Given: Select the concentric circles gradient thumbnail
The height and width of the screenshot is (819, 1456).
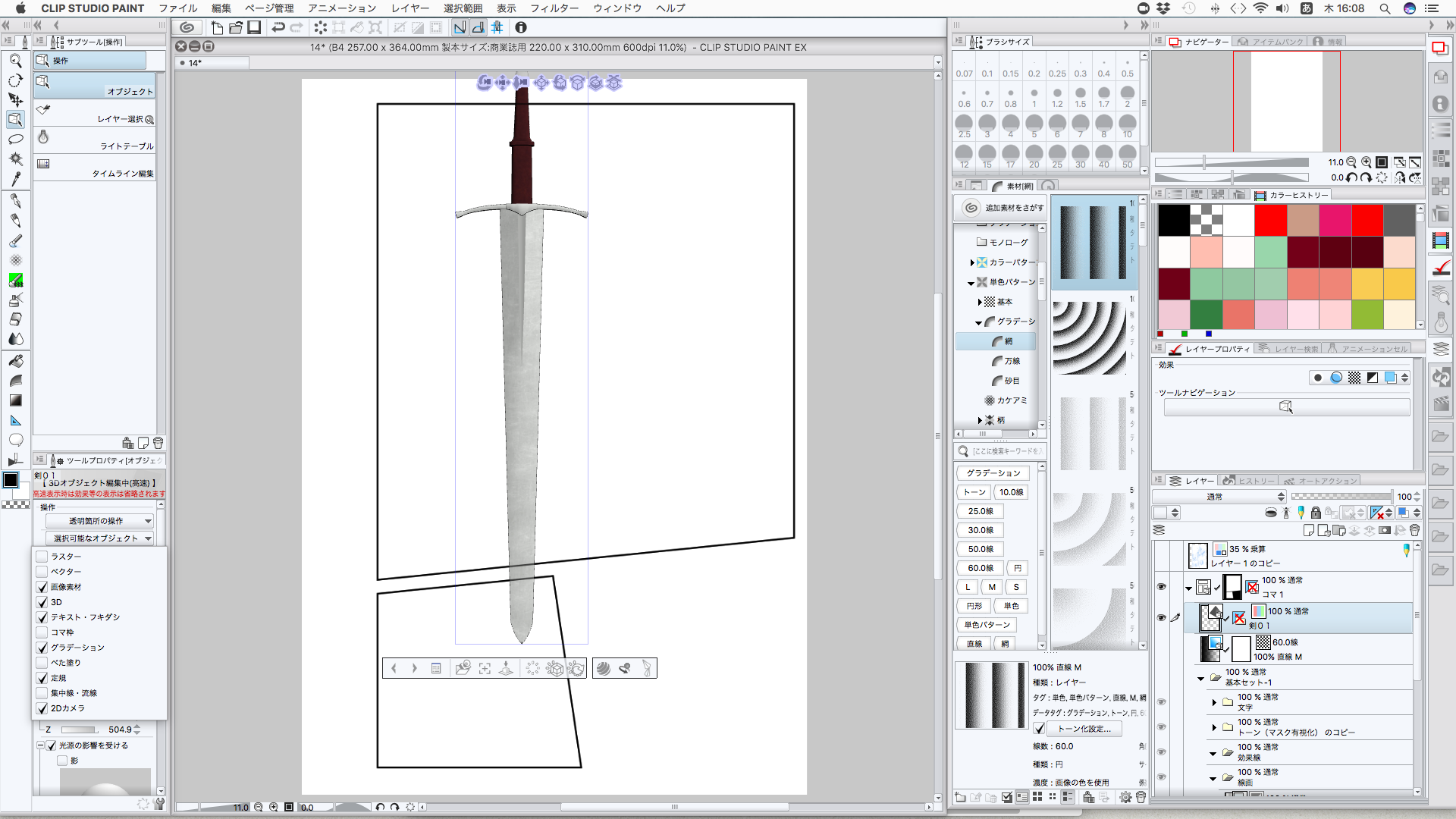Looking at the screenshot, I should click(1089, 338).
